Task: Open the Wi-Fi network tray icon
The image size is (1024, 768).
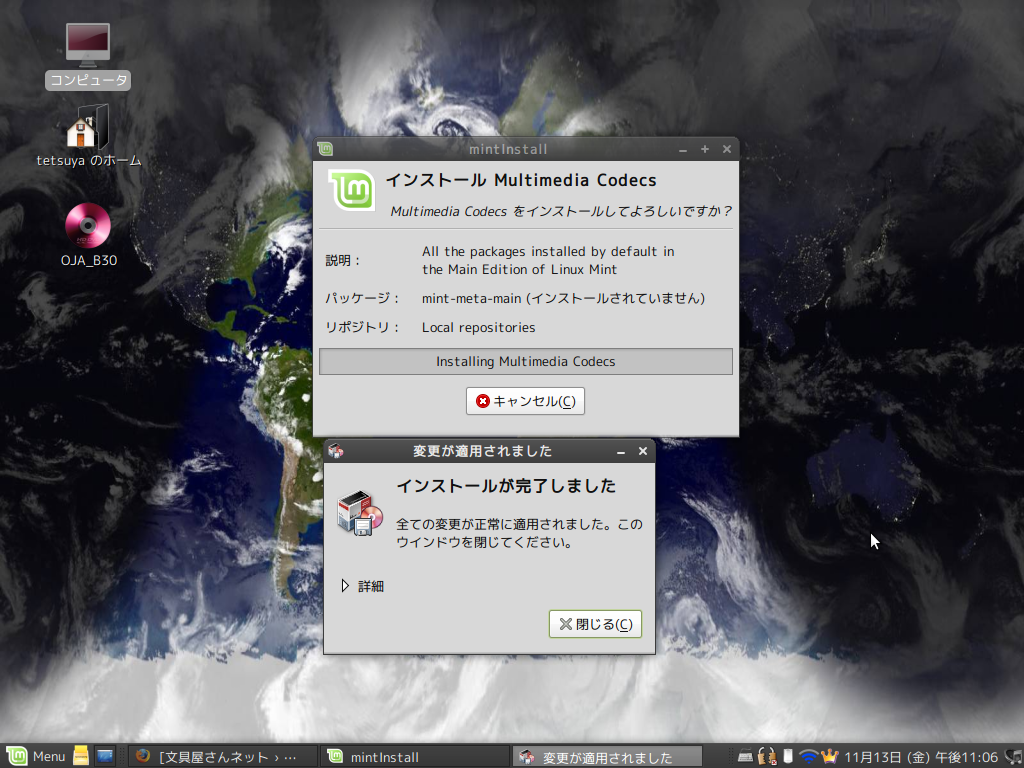Action: point(809,756)
